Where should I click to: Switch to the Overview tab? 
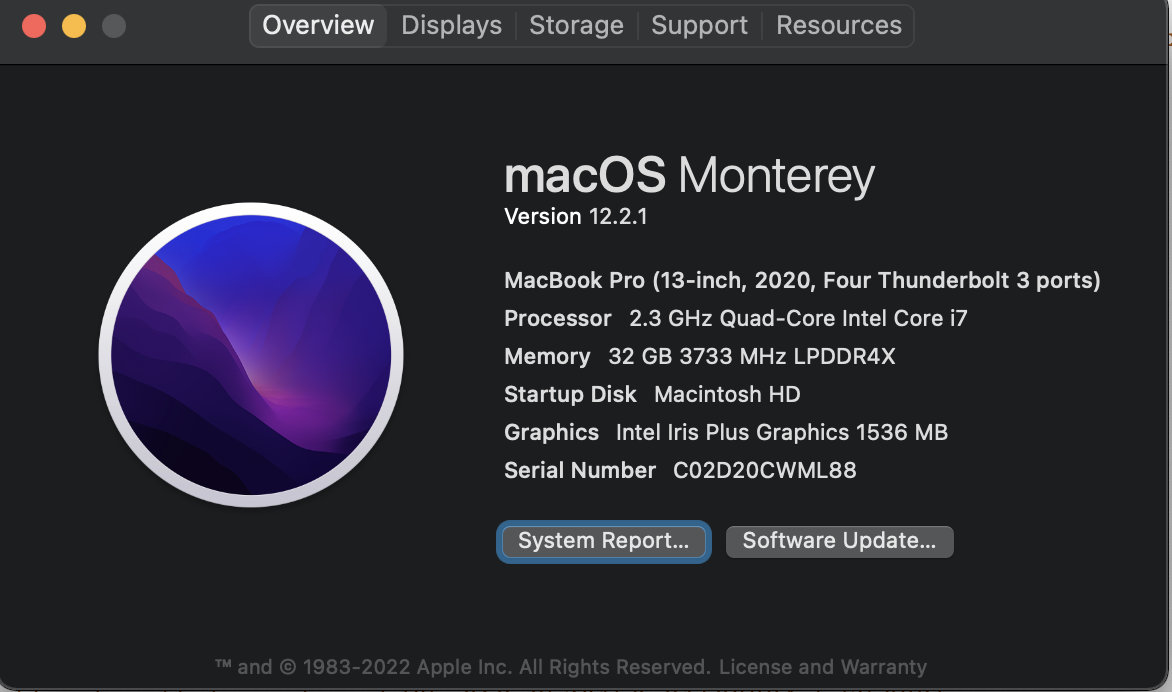[318, 25]
